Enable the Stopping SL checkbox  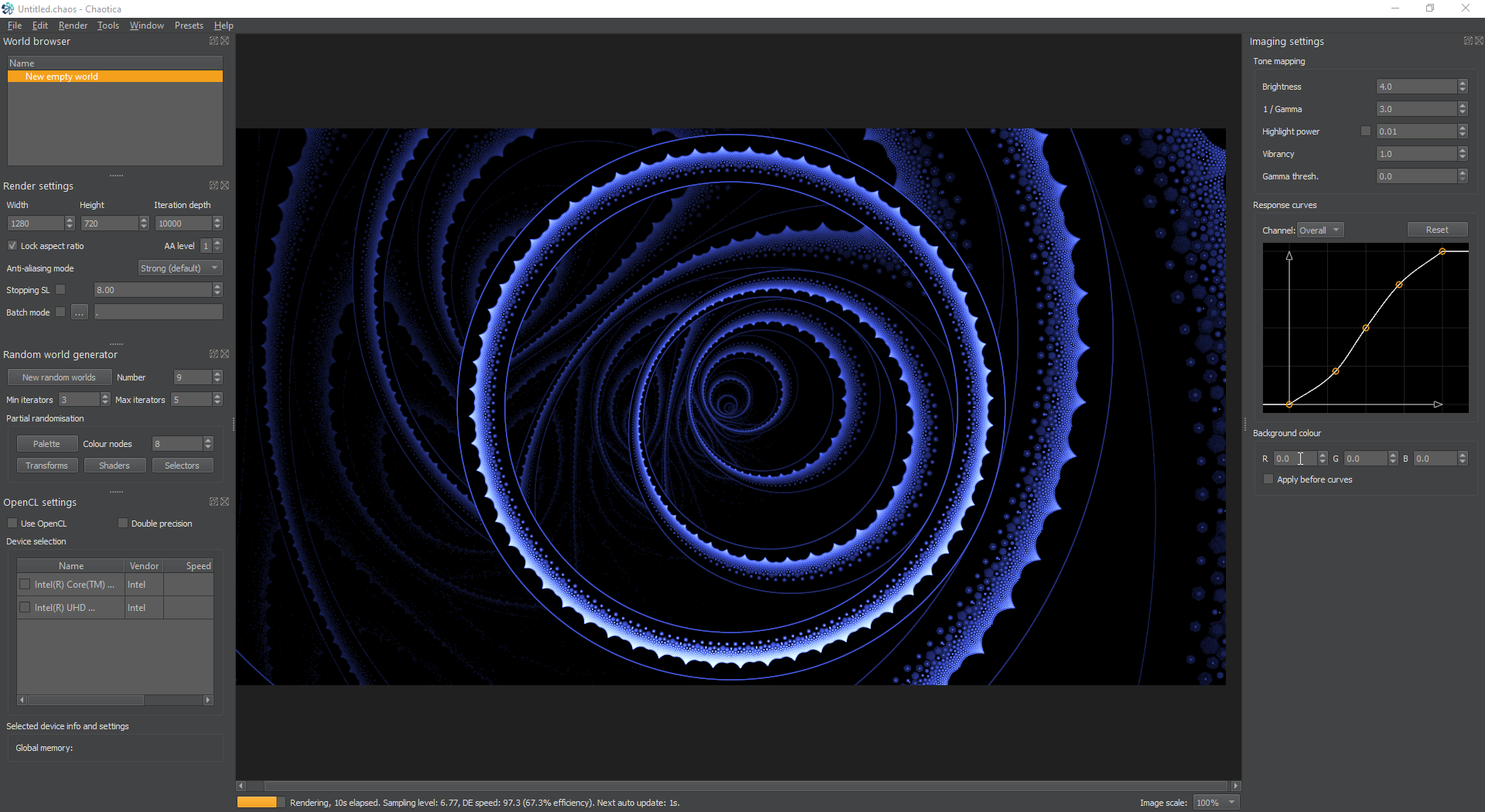60,290
